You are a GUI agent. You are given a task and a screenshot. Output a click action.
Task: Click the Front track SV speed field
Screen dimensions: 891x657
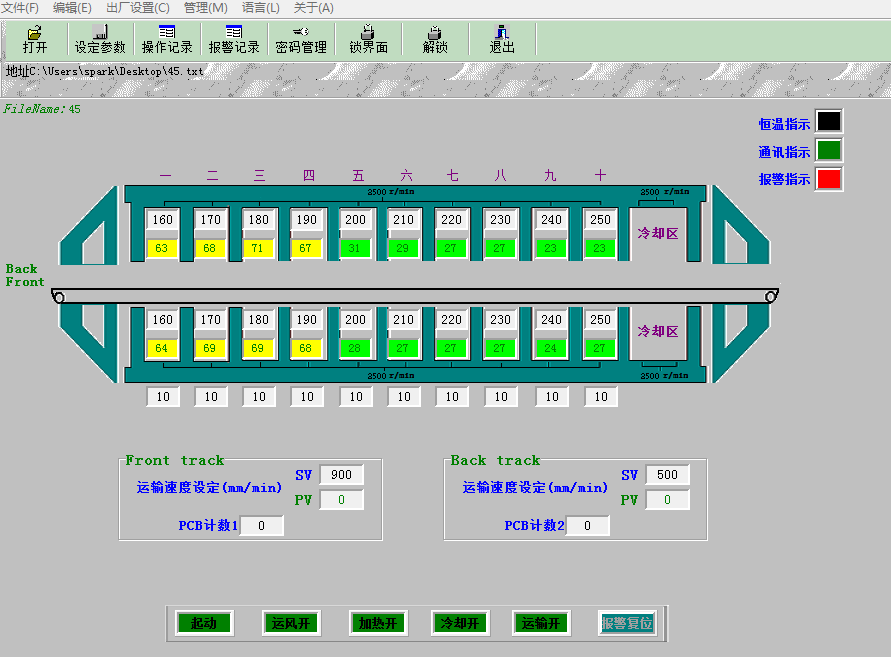point(341,475)
